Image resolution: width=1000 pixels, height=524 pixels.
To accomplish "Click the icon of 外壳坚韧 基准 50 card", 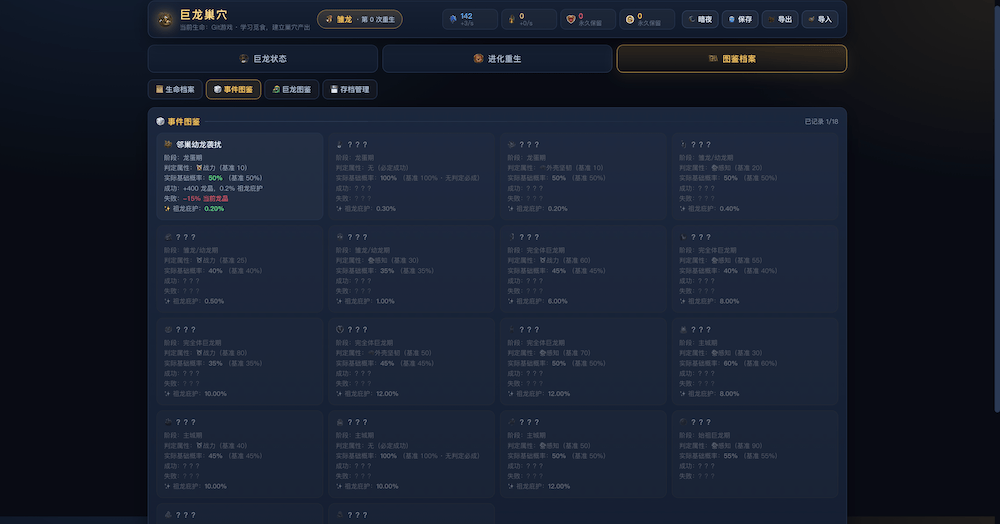I will (x=340, y=330).
